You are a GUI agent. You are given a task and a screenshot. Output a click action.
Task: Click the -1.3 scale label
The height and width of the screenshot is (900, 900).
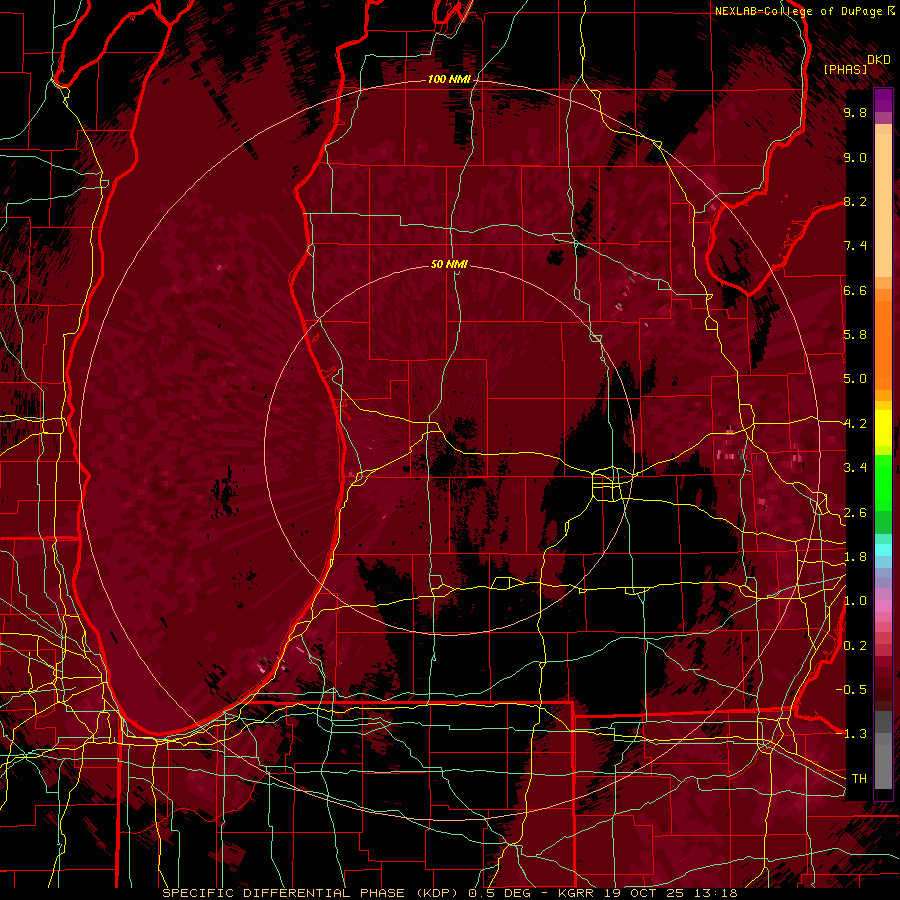click(x=851, y=734)
